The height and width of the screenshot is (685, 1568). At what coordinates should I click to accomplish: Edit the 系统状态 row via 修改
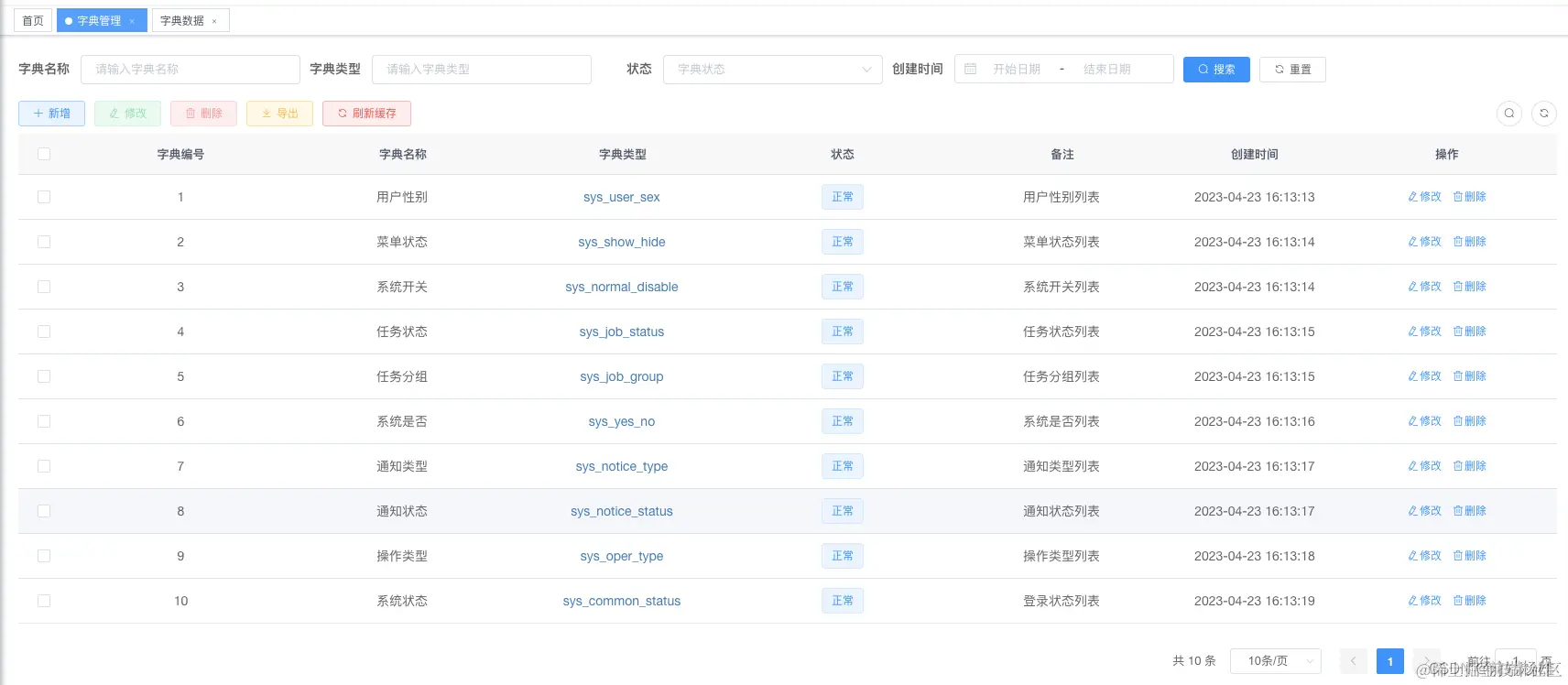1424,601
